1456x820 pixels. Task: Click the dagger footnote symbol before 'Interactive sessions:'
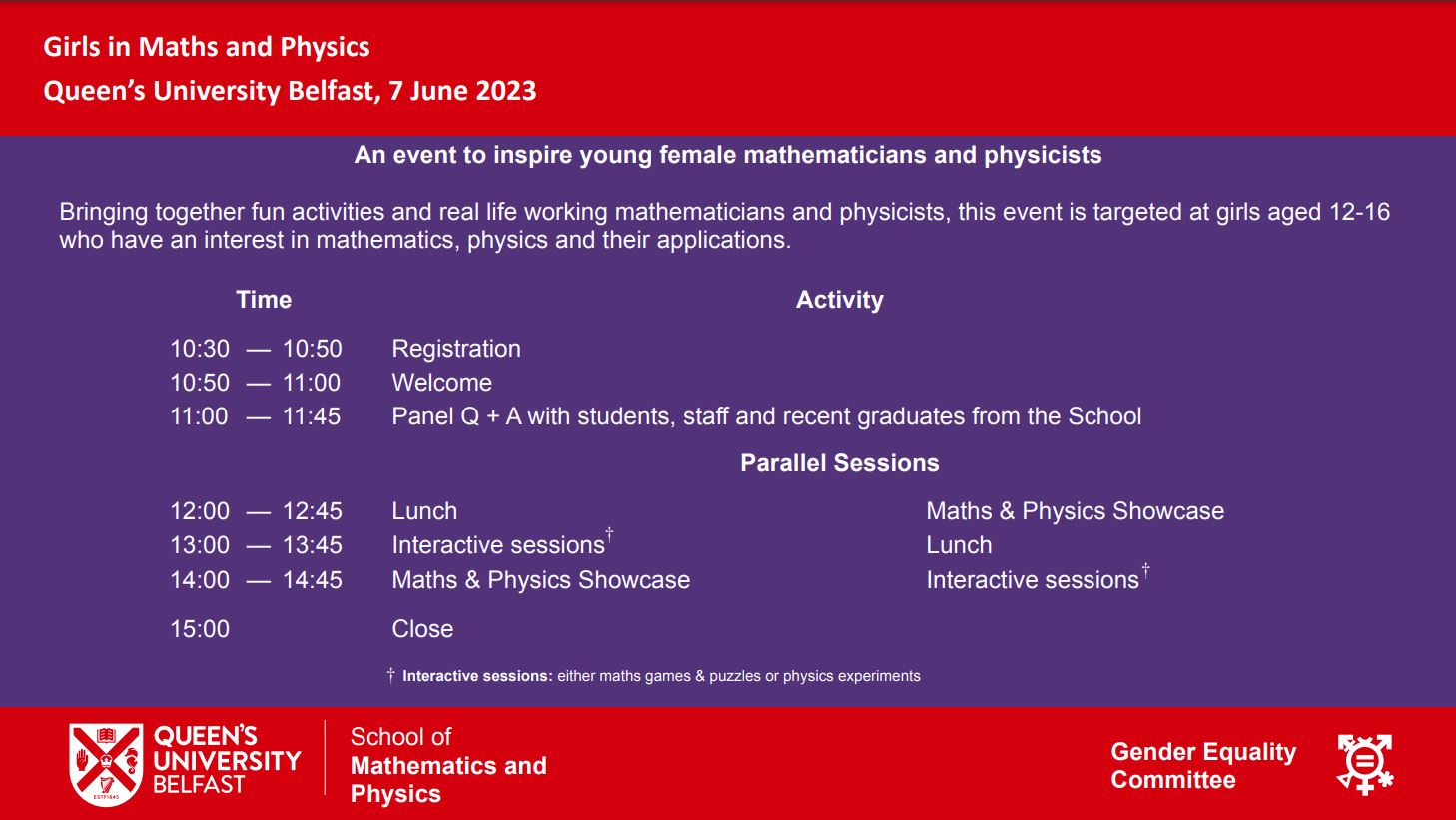pos(391,676)
